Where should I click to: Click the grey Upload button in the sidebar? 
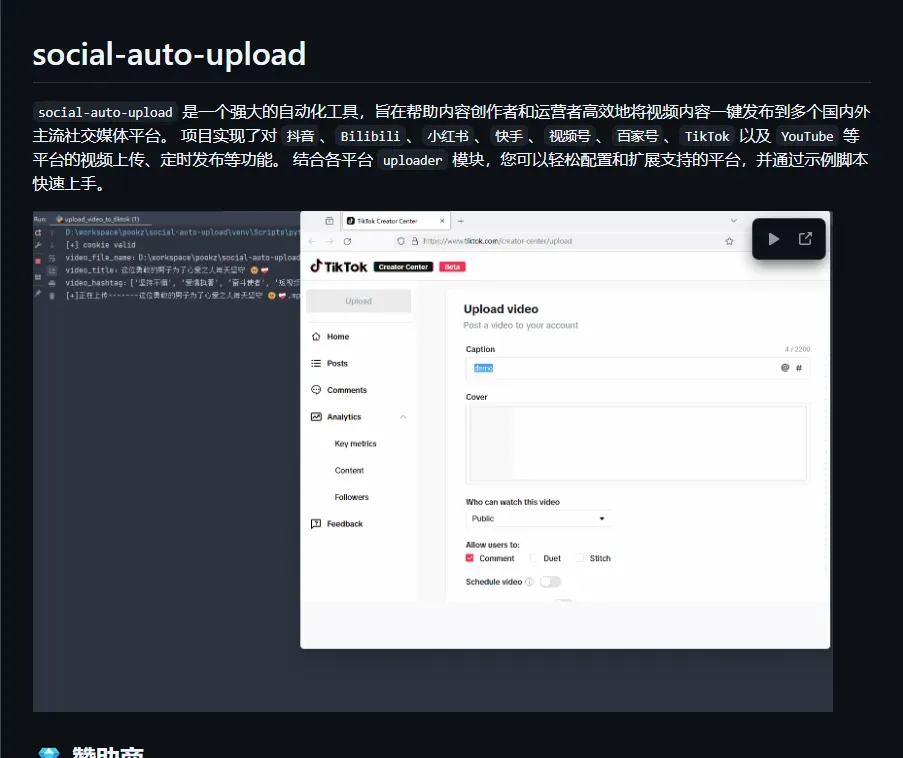(x=358, y=301)
